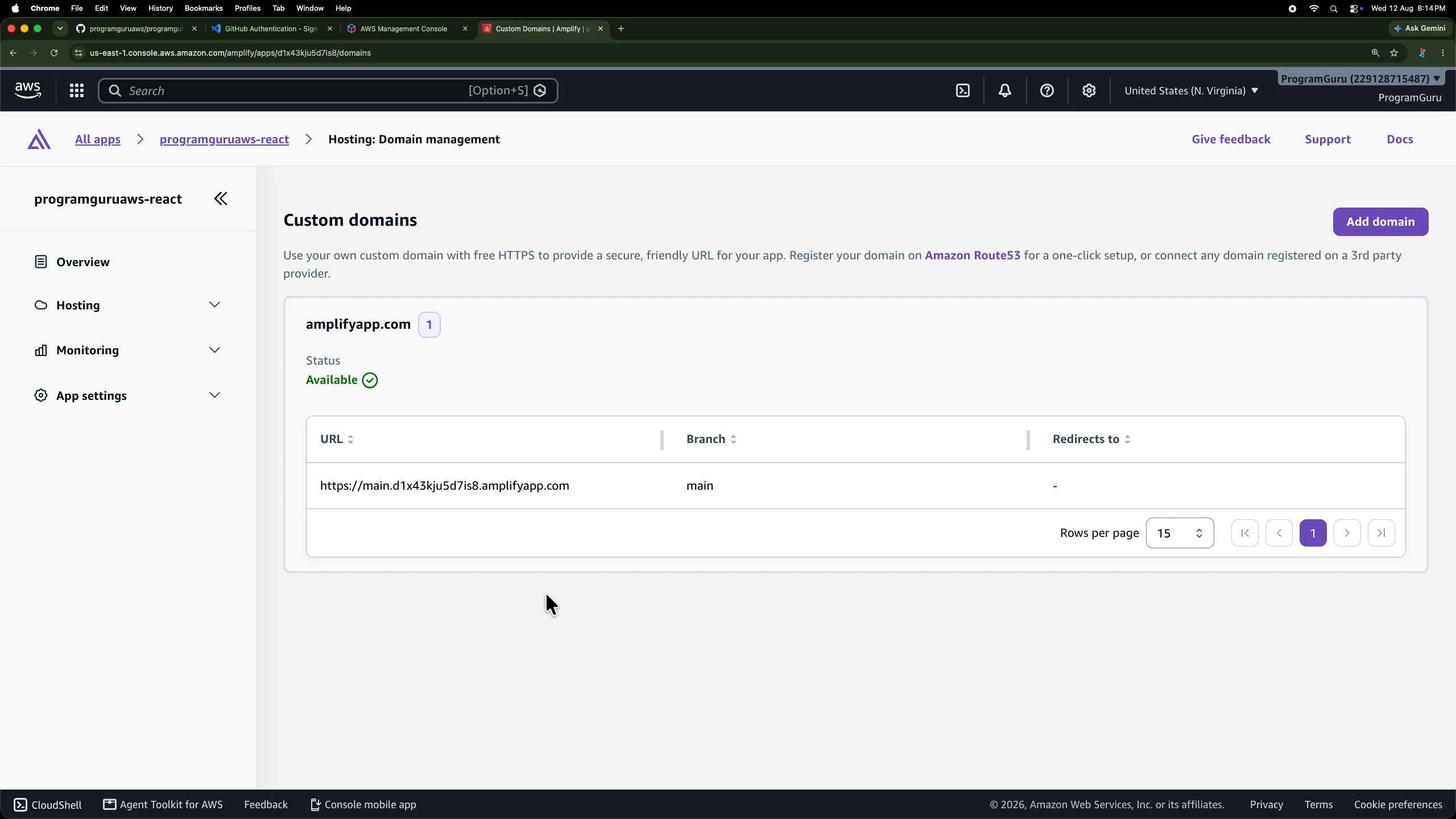Open CloudShell from footer
Viewport: 1456px width, 819px height.
[48, 804]
